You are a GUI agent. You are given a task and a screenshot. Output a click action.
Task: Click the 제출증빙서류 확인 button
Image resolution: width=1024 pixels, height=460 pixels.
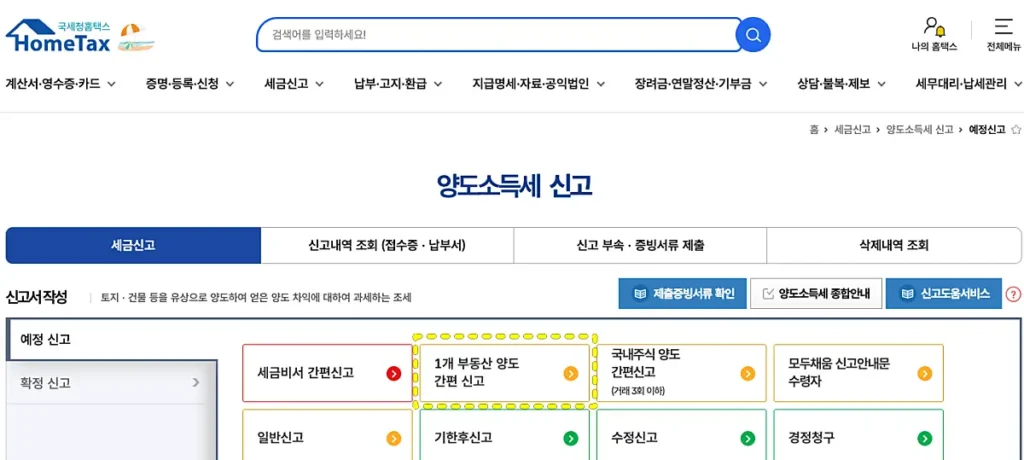click(x=682, y=294)
